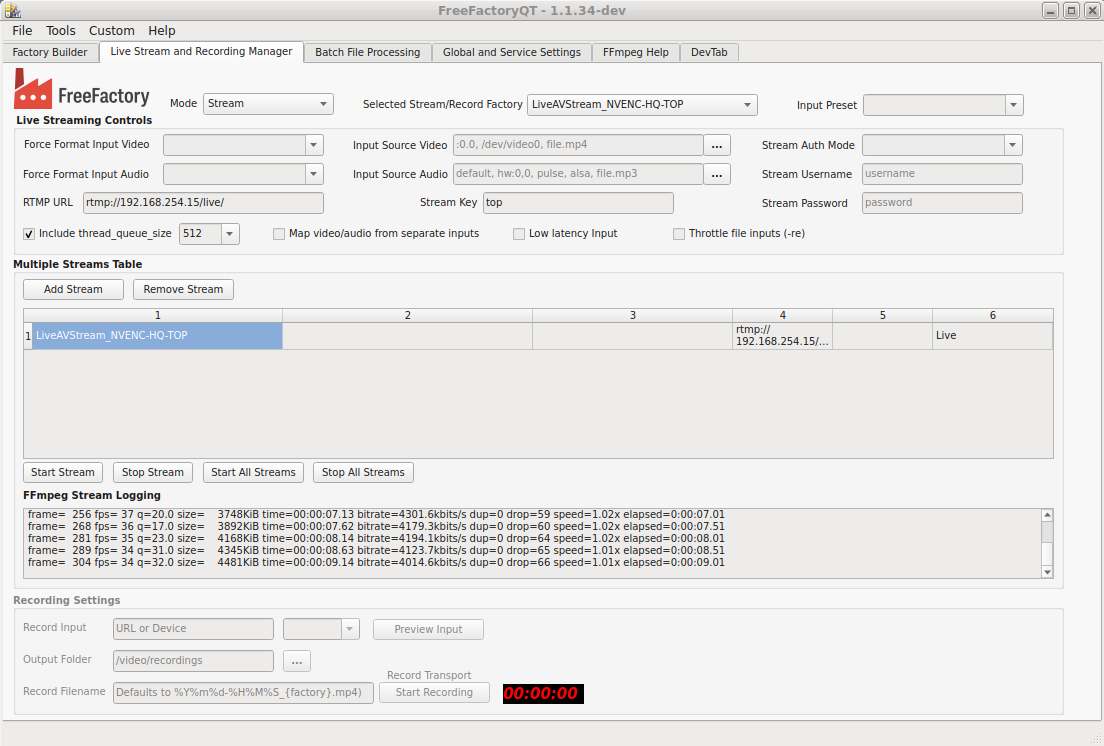Browse for Input Source Video file
Screen dimensions: 1104x746
point(717,145)
